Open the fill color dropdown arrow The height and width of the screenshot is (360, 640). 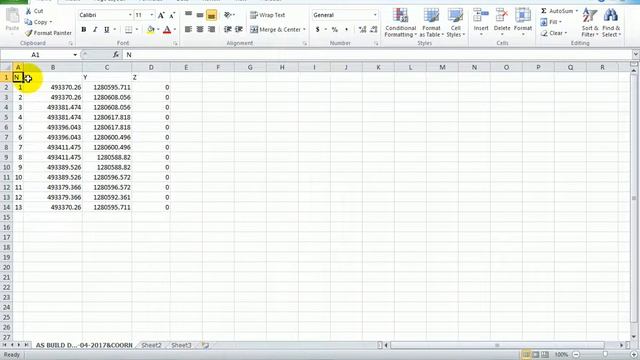click(x=158, y=29)
